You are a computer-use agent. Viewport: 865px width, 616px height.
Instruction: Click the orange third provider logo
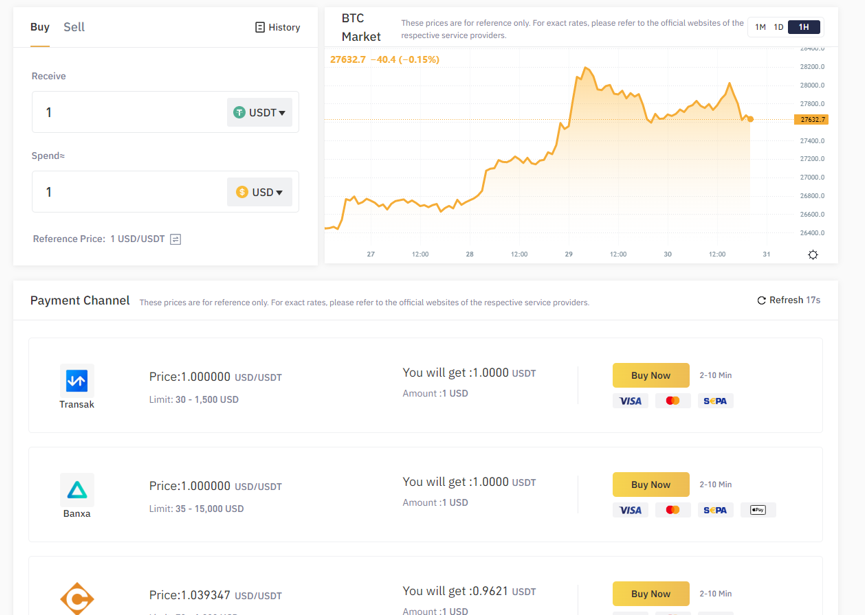77,598
